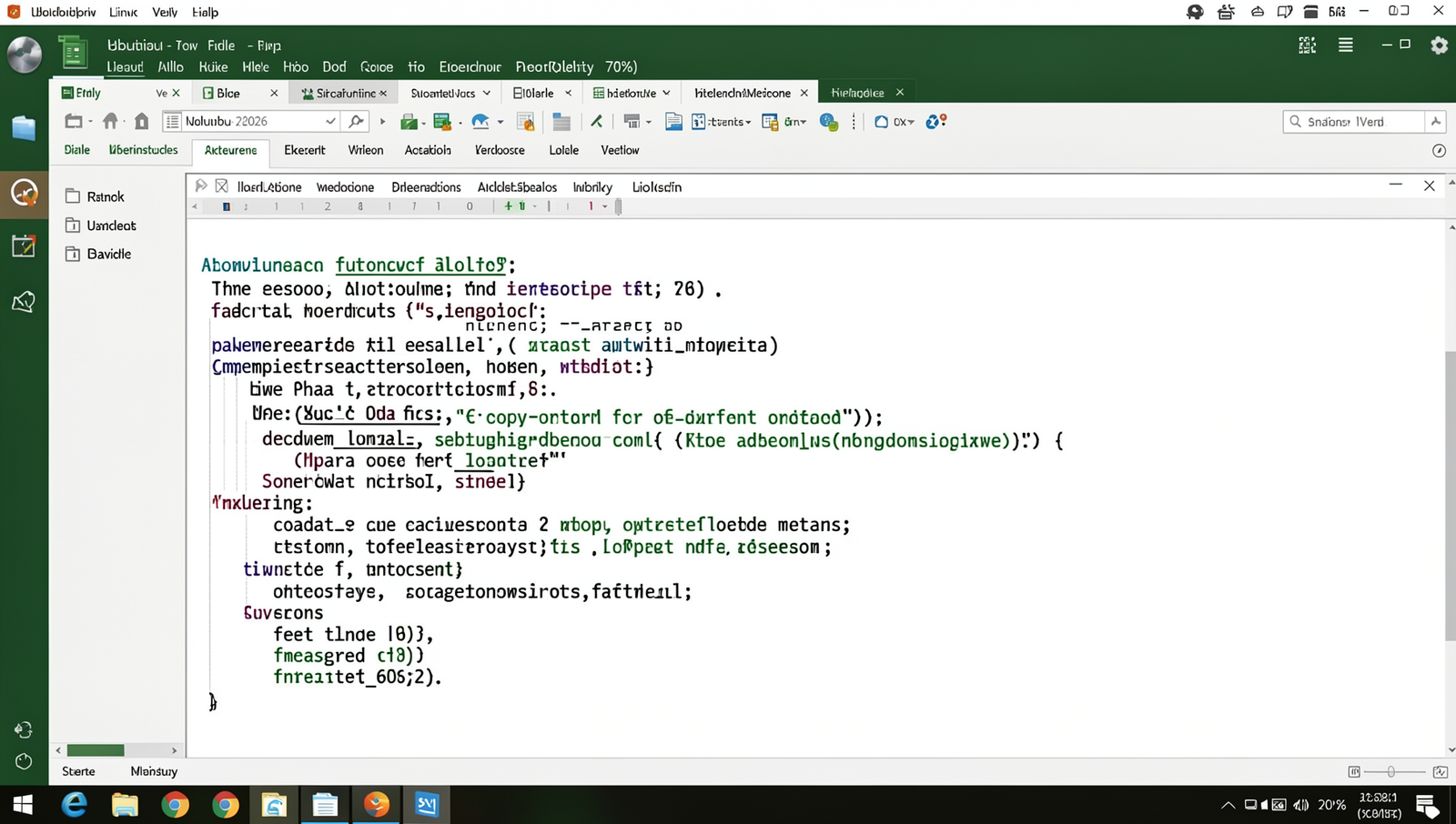Select the Ratnok folder in the side panel
Viewport: 1456px width, 824px height.
[95, 196]
